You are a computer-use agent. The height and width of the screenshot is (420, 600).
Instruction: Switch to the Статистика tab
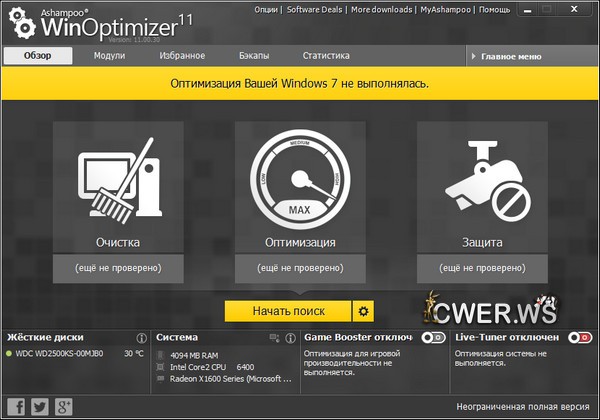pyautogui.click(x=326, y=56)
